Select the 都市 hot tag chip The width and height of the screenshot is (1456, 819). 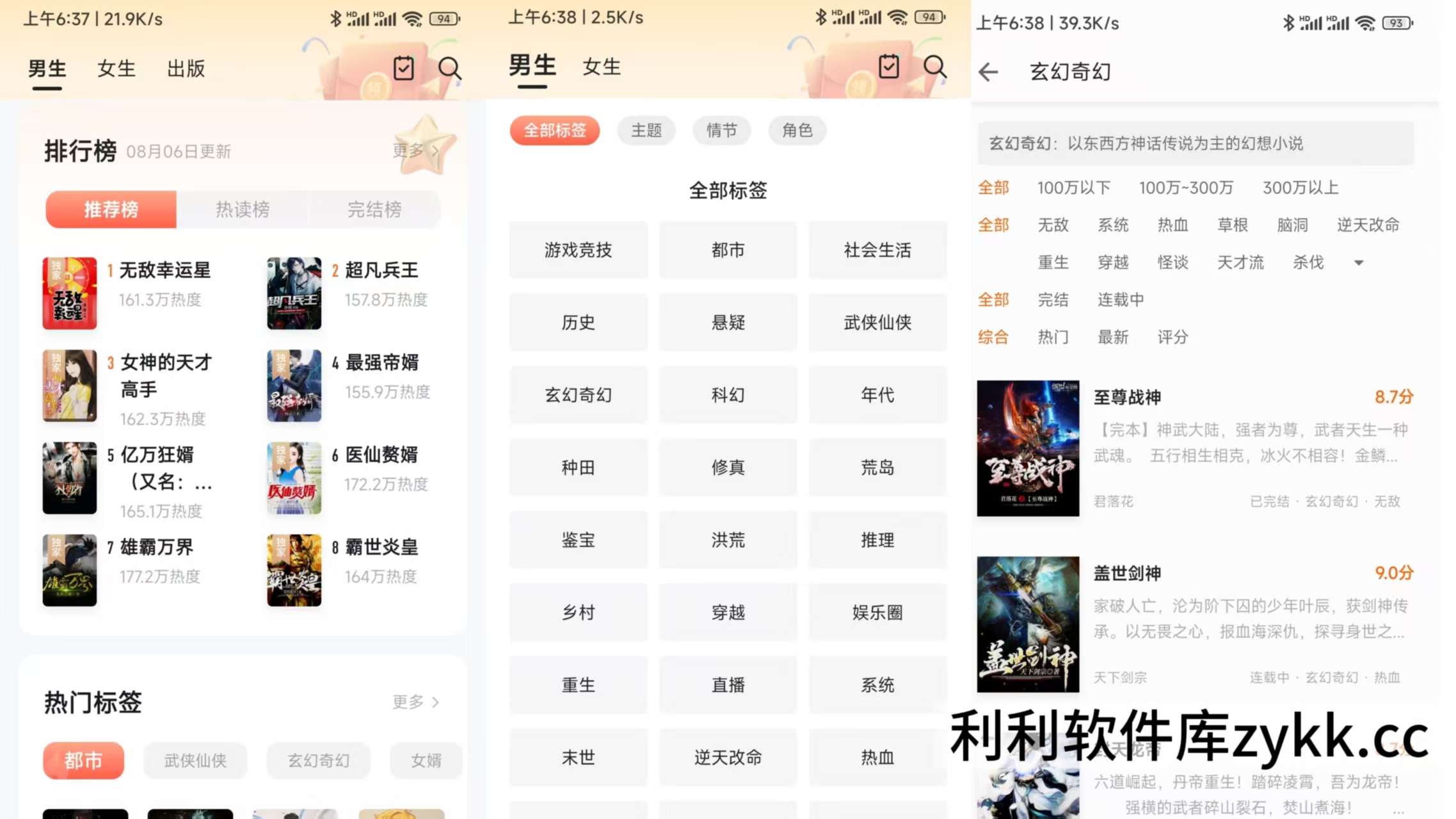(83, 761)
